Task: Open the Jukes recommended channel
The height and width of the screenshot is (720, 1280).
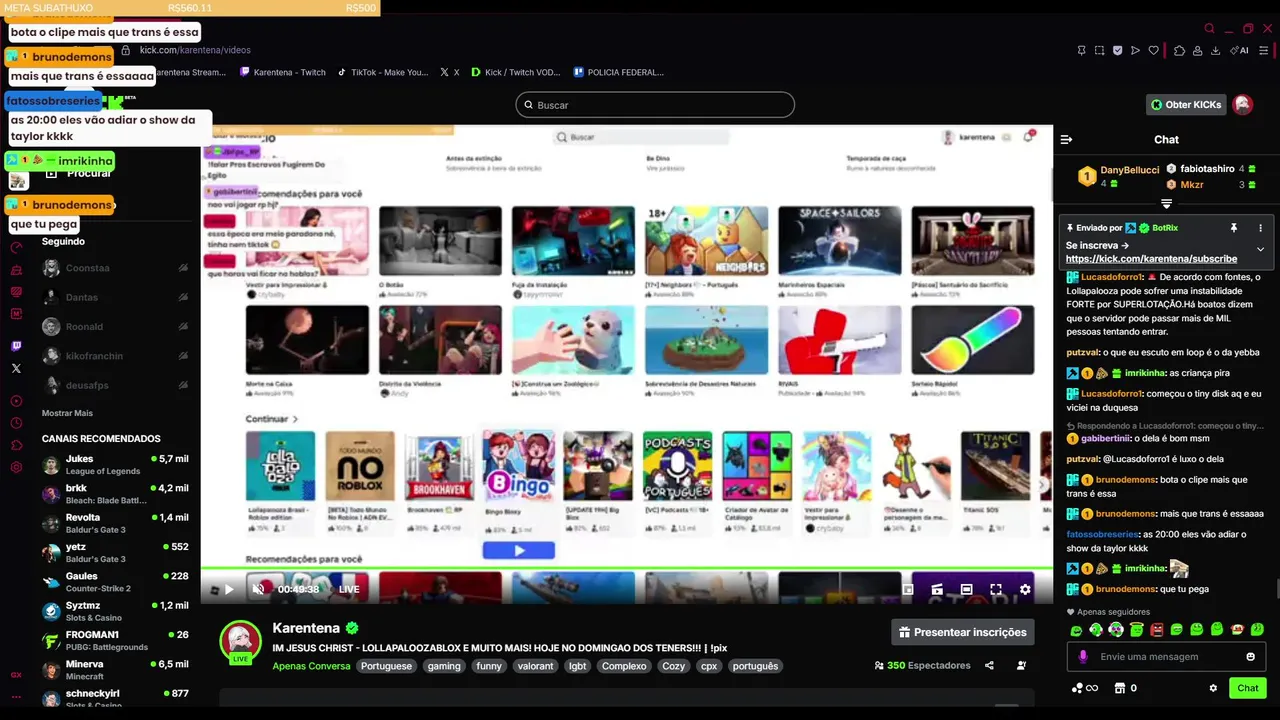Action: tap(117, 465)
